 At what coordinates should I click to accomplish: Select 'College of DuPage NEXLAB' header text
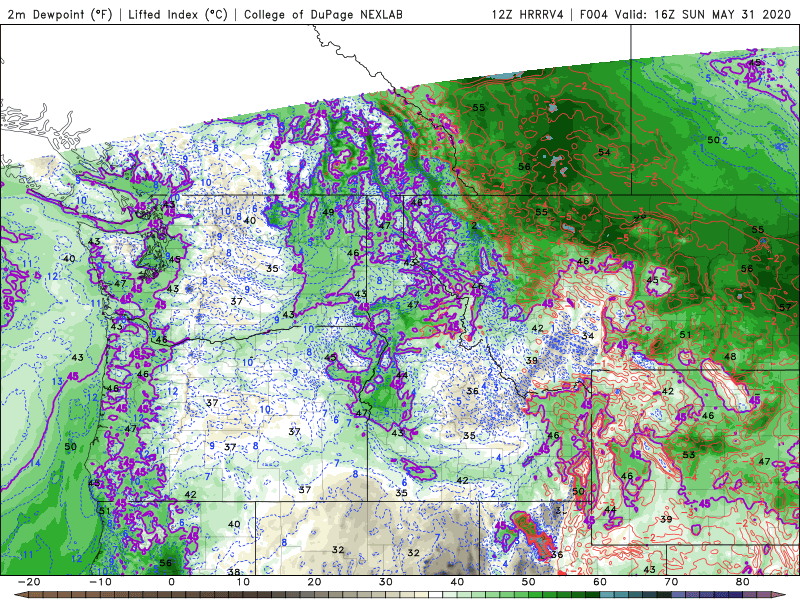tap(323, 14)
